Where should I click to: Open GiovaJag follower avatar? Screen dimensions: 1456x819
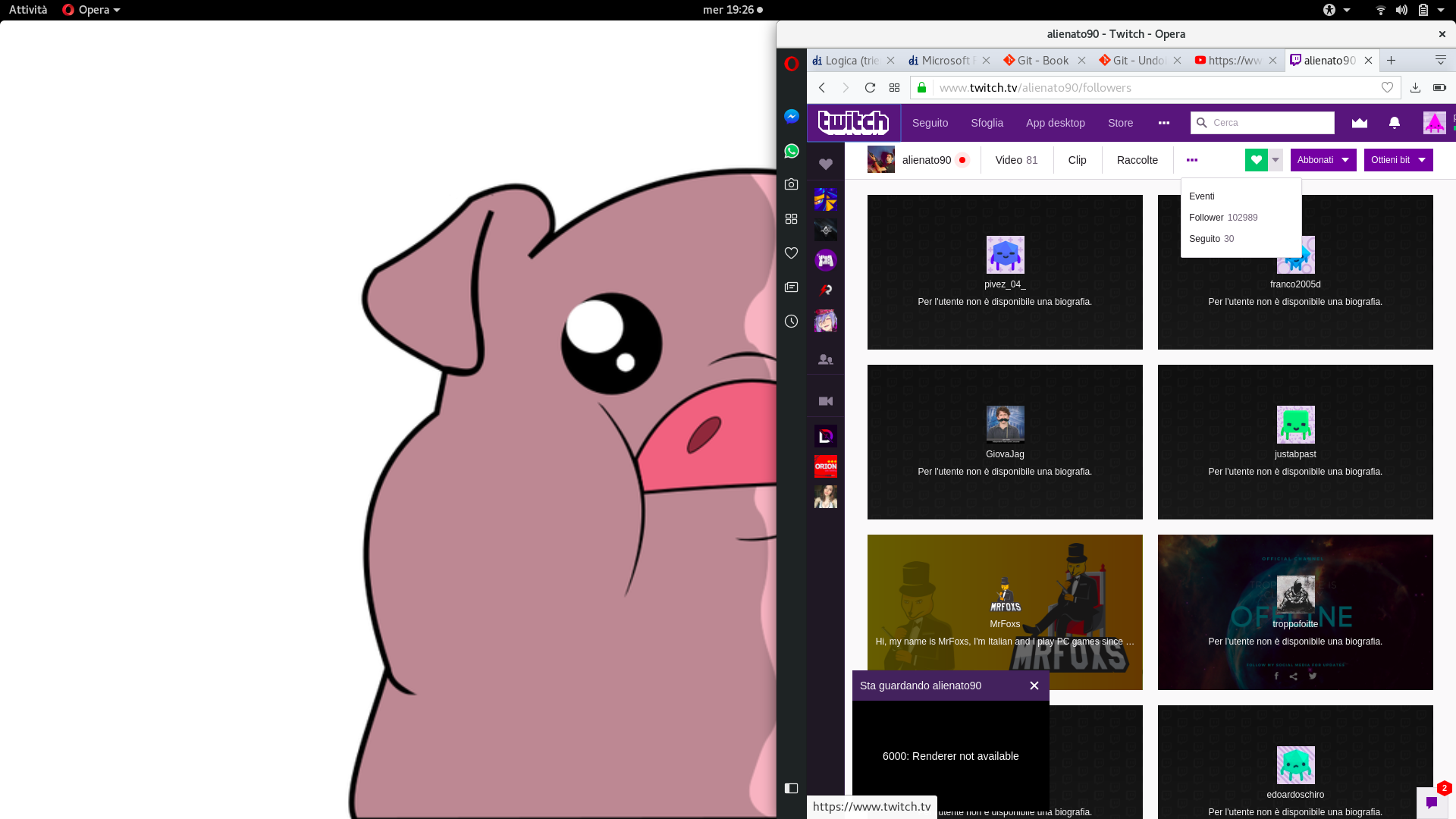point(1005,425)
